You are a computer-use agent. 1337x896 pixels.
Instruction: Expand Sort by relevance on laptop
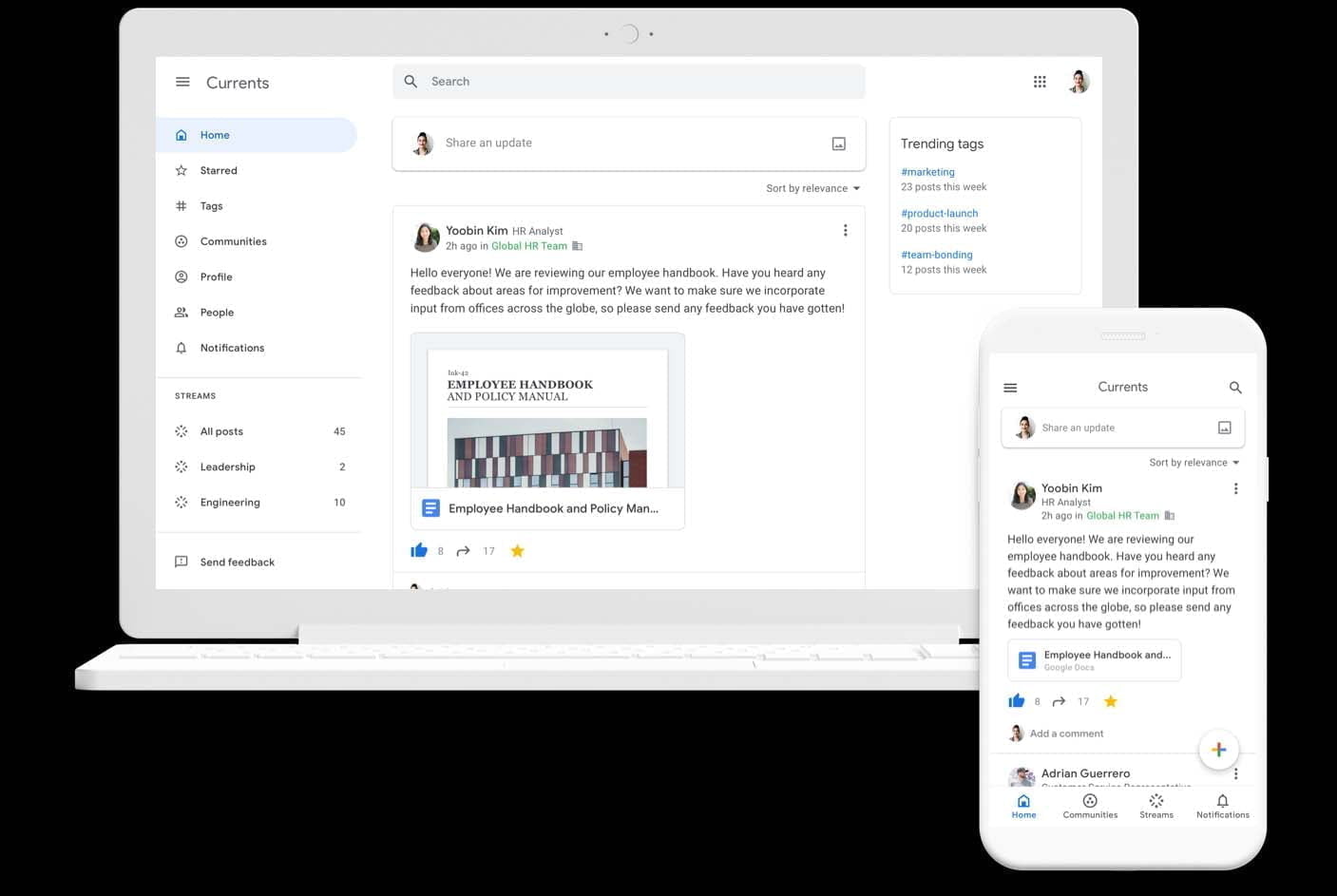coord(813,188)
